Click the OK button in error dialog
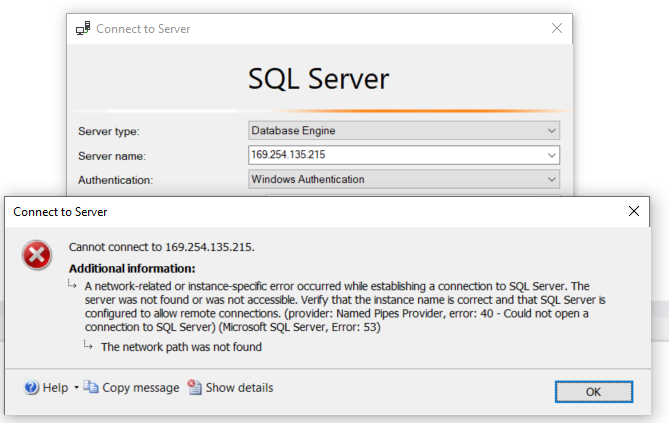The height and width of the screenshot is (423, 669). tap(593, 391)
